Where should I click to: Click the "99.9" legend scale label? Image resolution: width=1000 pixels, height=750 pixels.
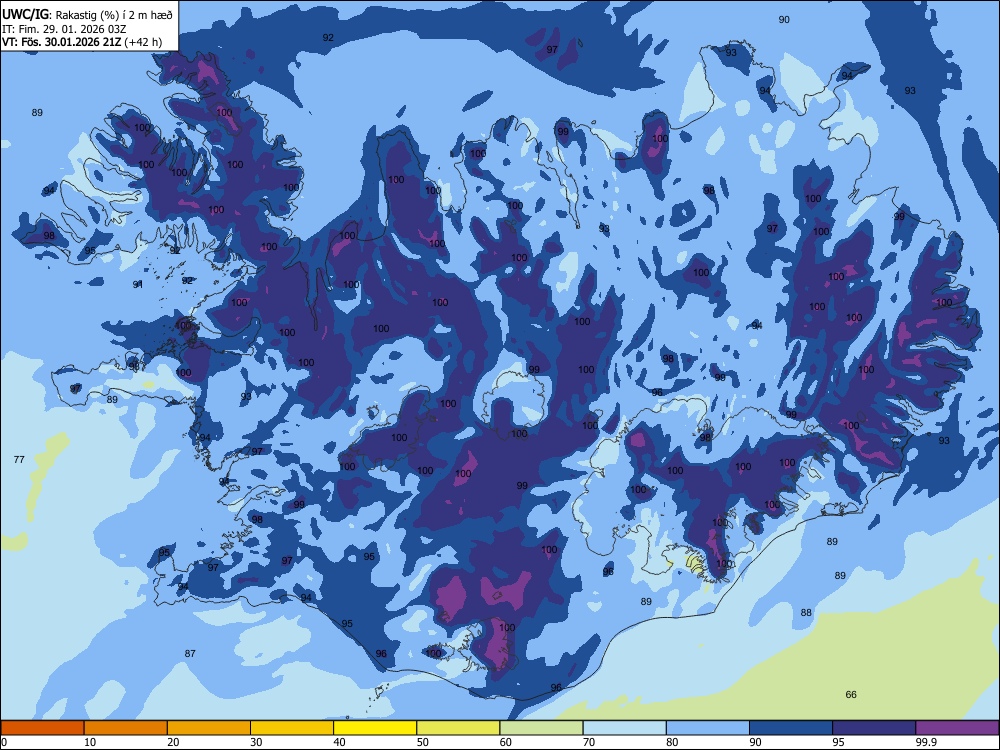click(x=925, y=742)
